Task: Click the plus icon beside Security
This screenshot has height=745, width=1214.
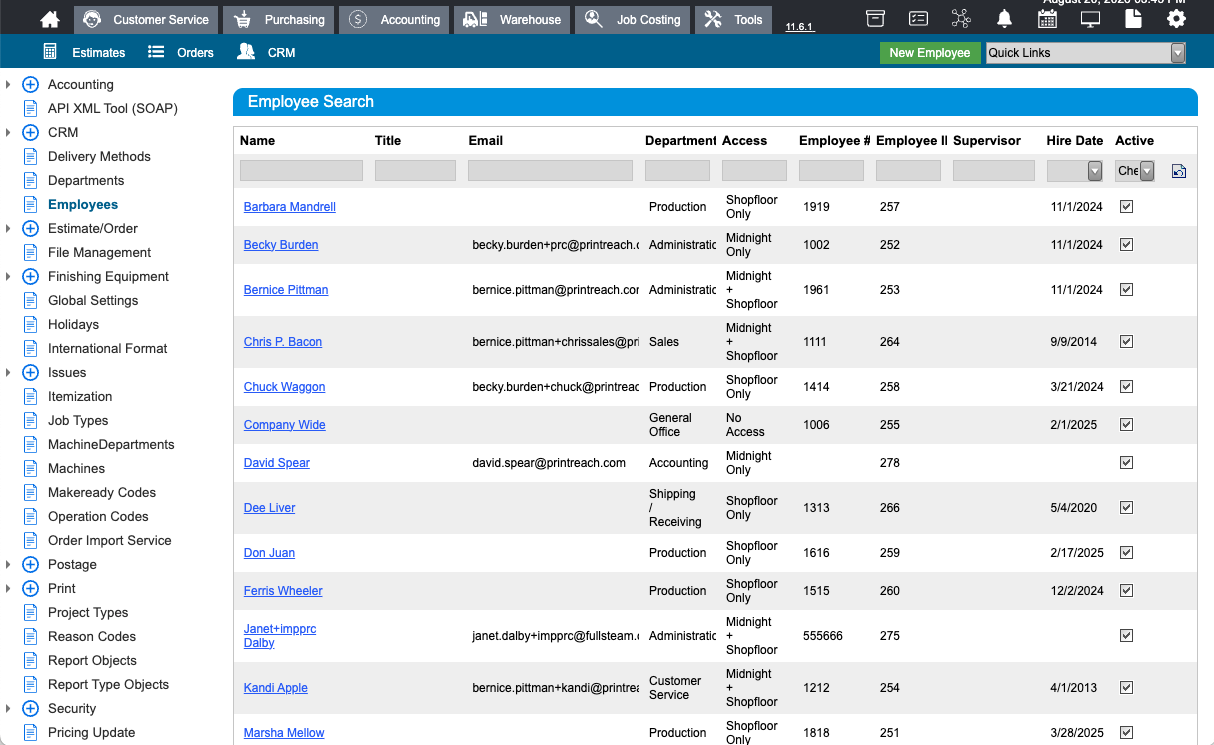Action: tap(30, 709)
